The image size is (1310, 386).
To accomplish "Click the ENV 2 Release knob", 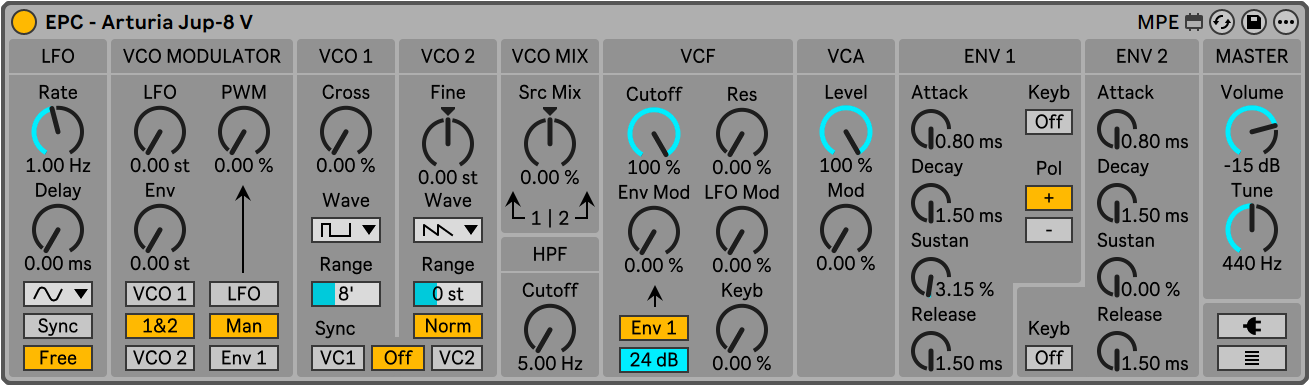I will click(x=1116, y=350).
